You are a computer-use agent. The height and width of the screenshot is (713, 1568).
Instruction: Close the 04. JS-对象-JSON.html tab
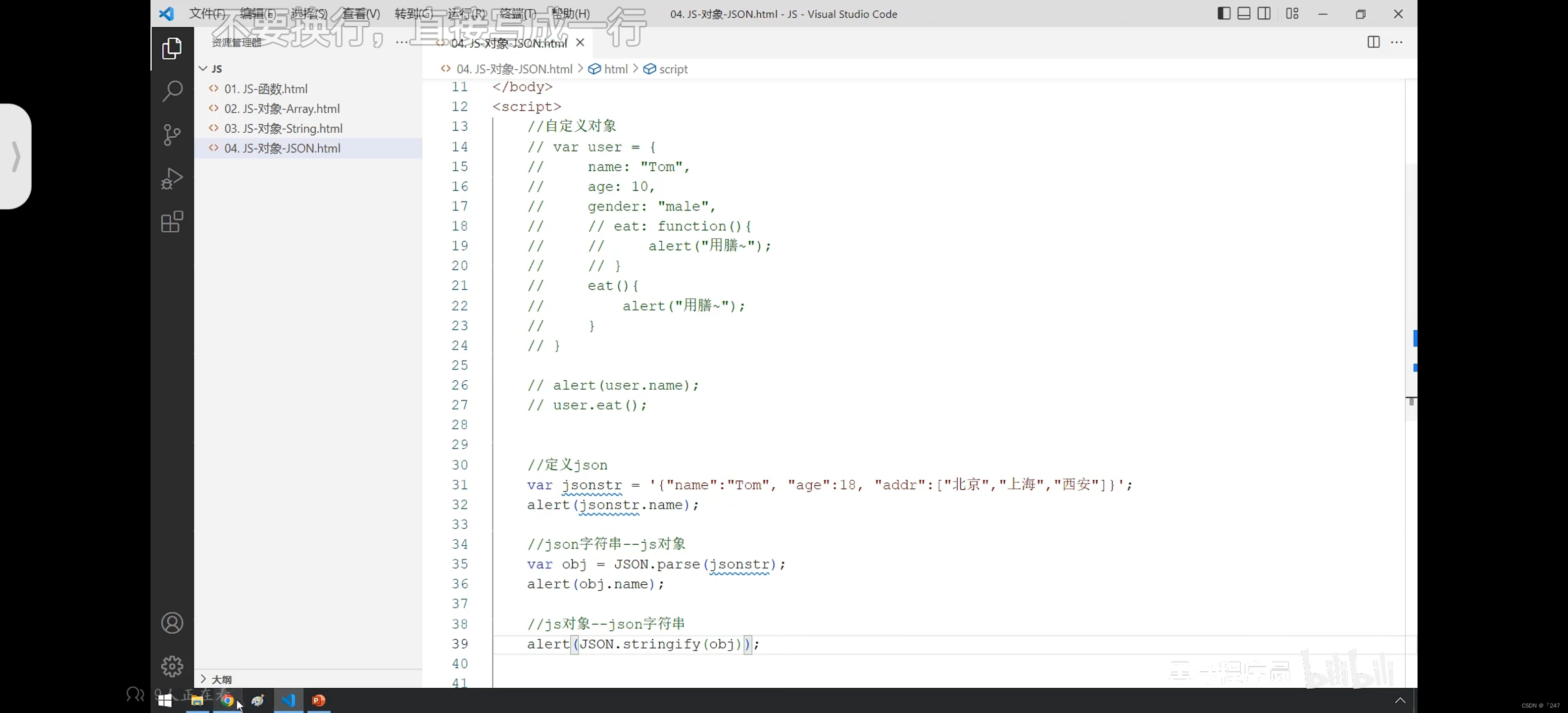[x=580, y=42]
